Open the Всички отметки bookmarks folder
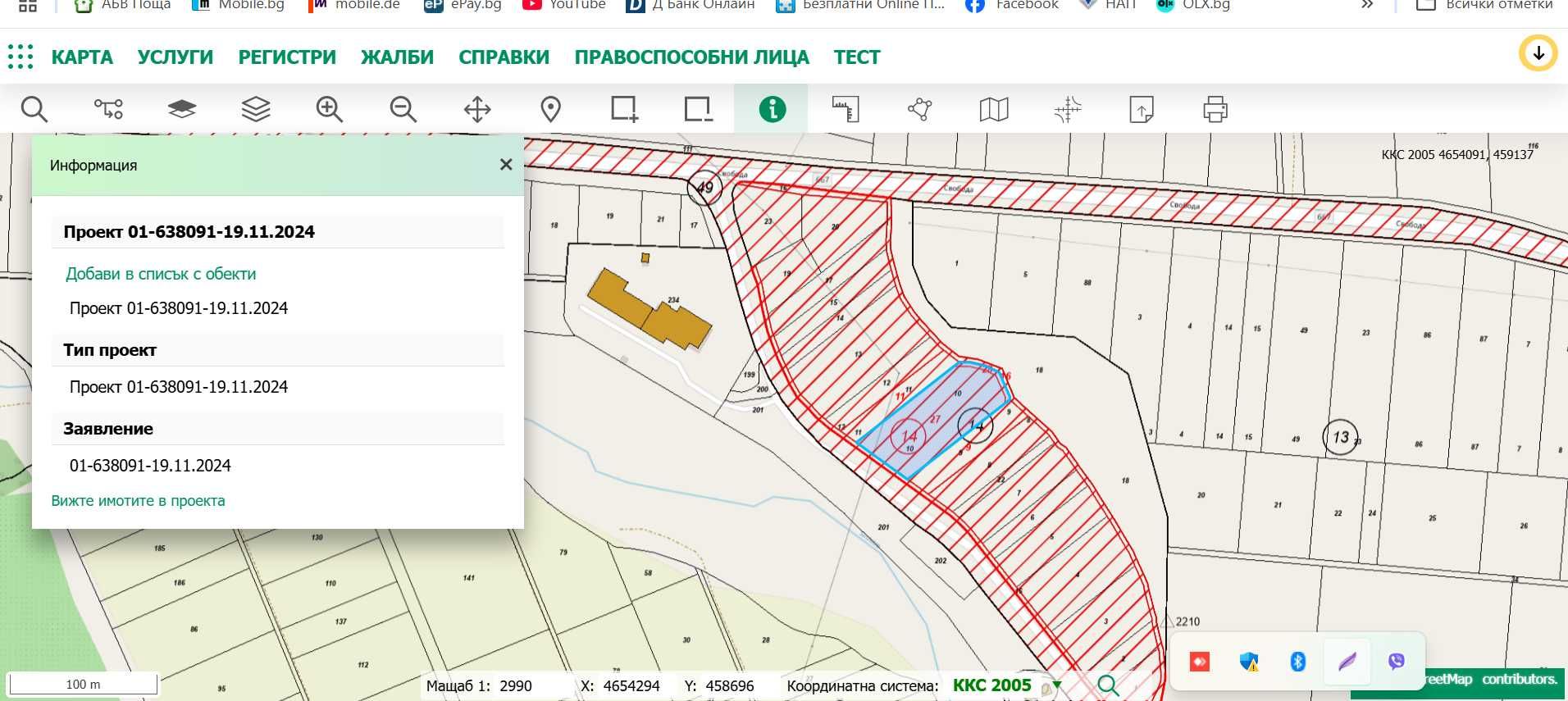Viewport: 1568px width, 701px height. coord(1484,5)
